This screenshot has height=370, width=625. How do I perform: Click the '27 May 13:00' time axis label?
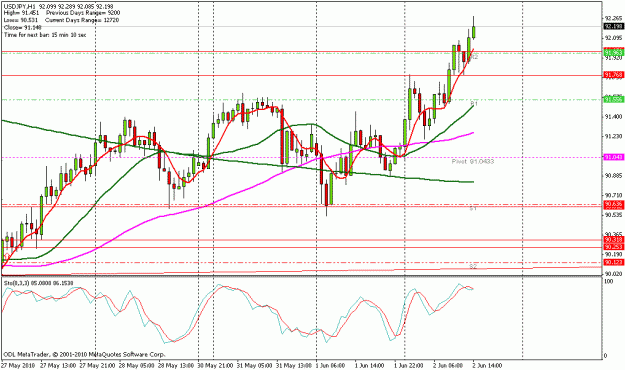pyautogui.click(x=57, y=365)
